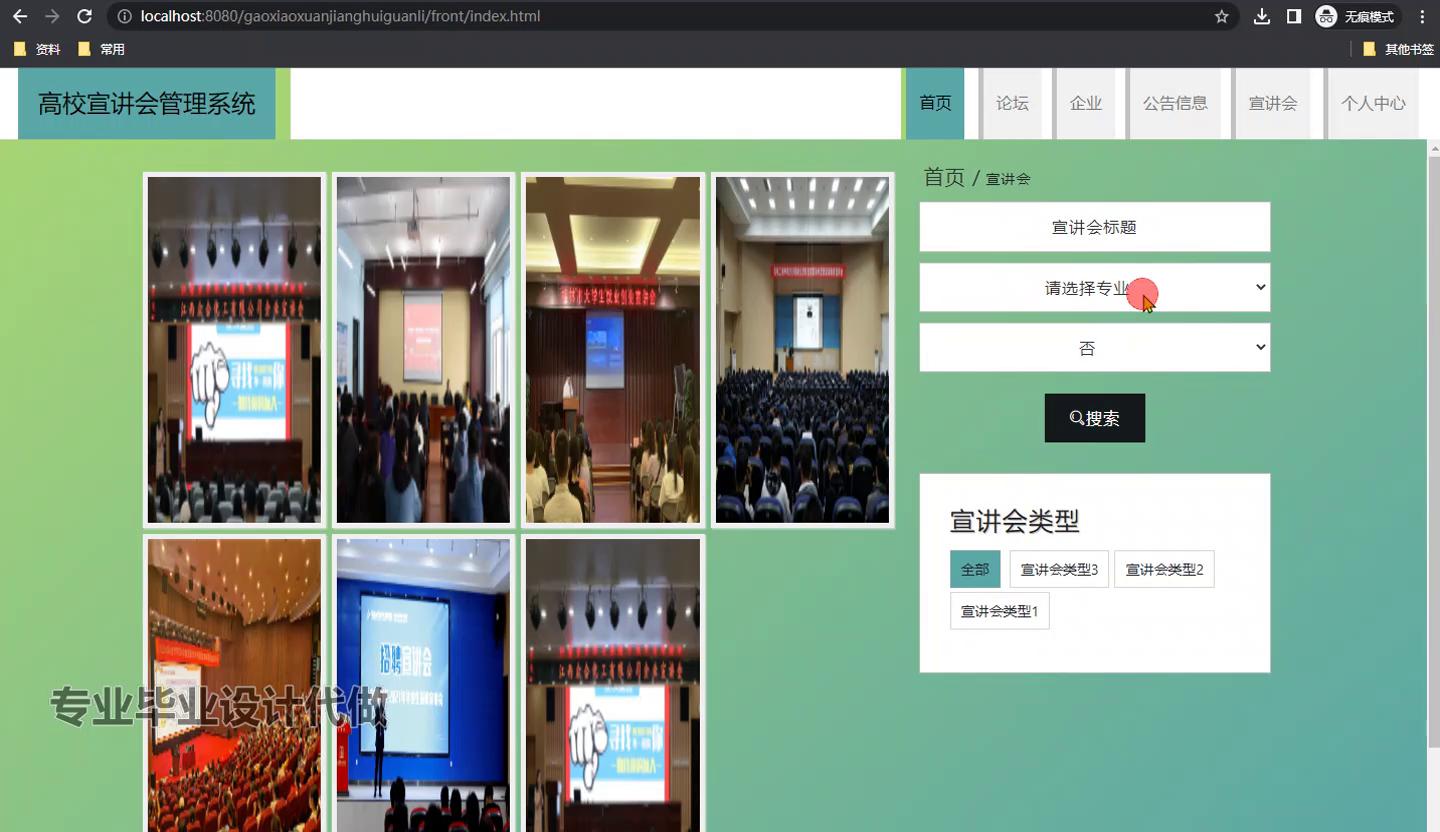Filter by 宣讲会类型2
This screenshot has width=1440, height=832.
(x=1164, y=569)
